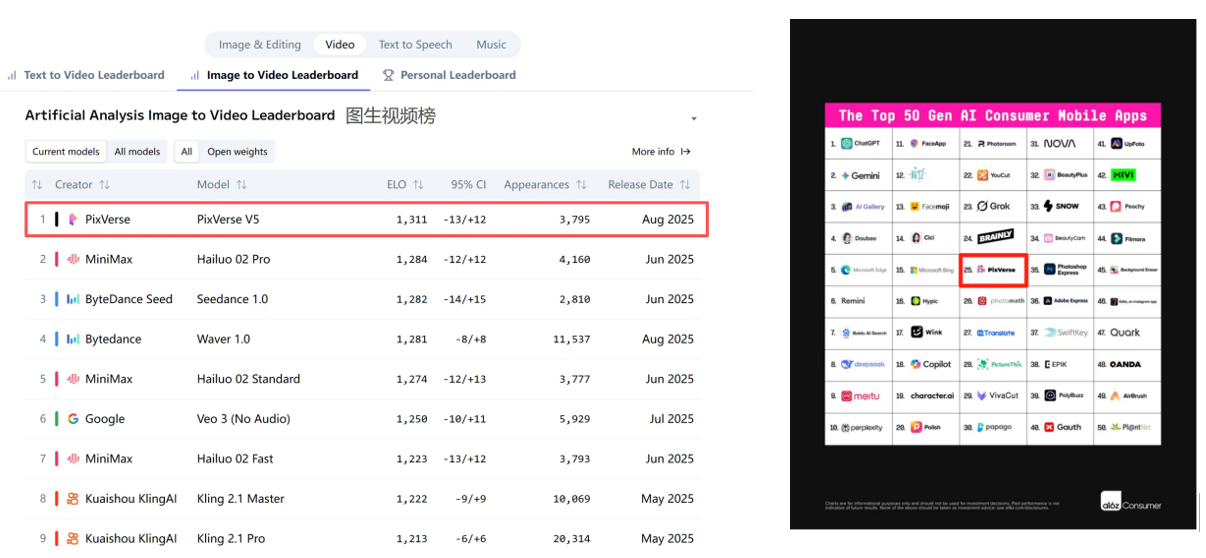Switch to the Text to Speech tab
The height and width of the screenshot is (558, 1206).
[415, 44]
